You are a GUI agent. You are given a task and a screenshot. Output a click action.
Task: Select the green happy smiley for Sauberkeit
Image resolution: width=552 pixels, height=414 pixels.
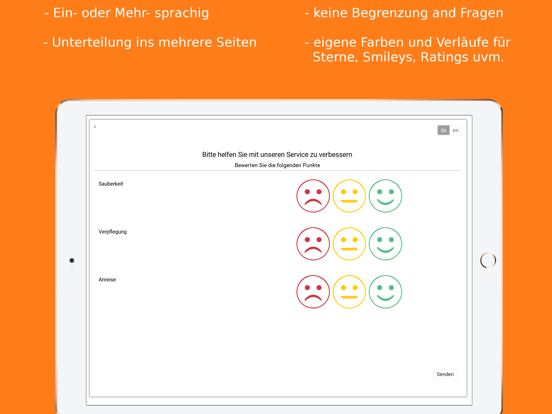[385, 196]
